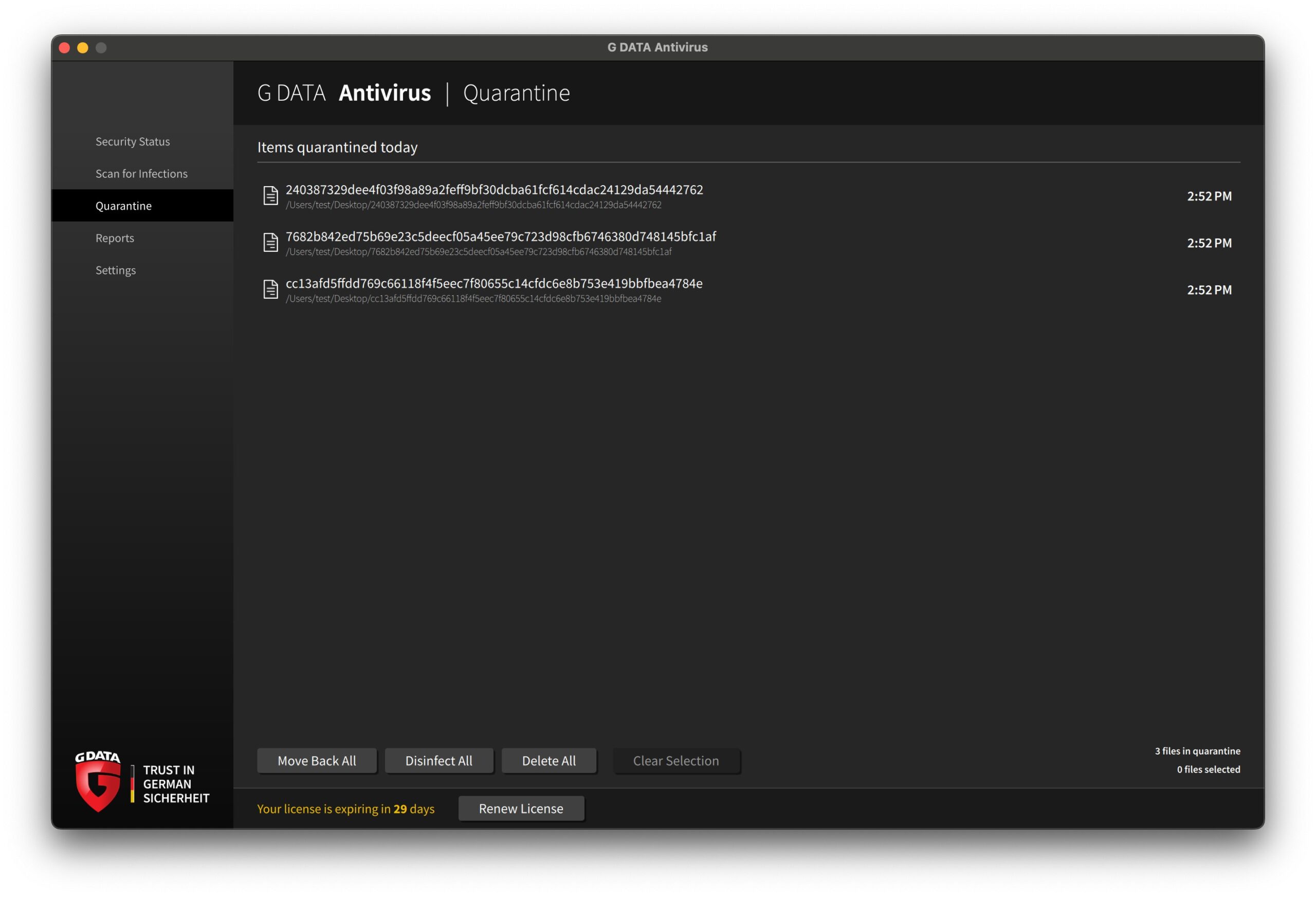Click the Renew License button
Image resolution: width=1316 pixels, height=897 pixels.
pyautogui.click(x=521, y=809)
